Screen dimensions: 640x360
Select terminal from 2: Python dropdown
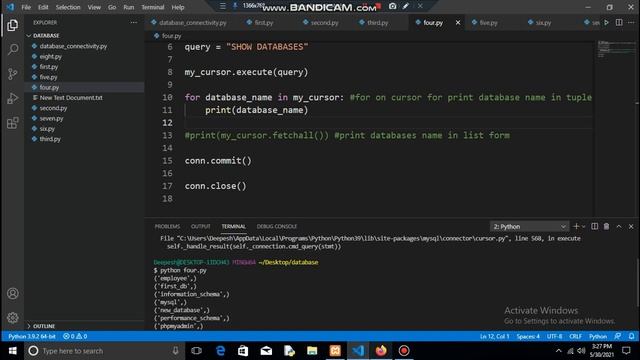(529, 226)
